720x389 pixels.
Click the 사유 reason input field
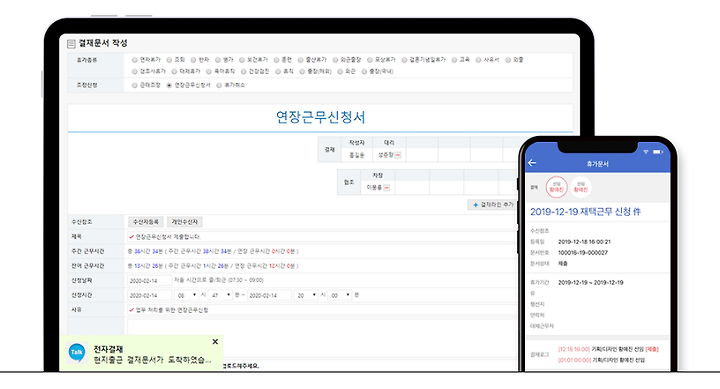click(x=323, y=310)
